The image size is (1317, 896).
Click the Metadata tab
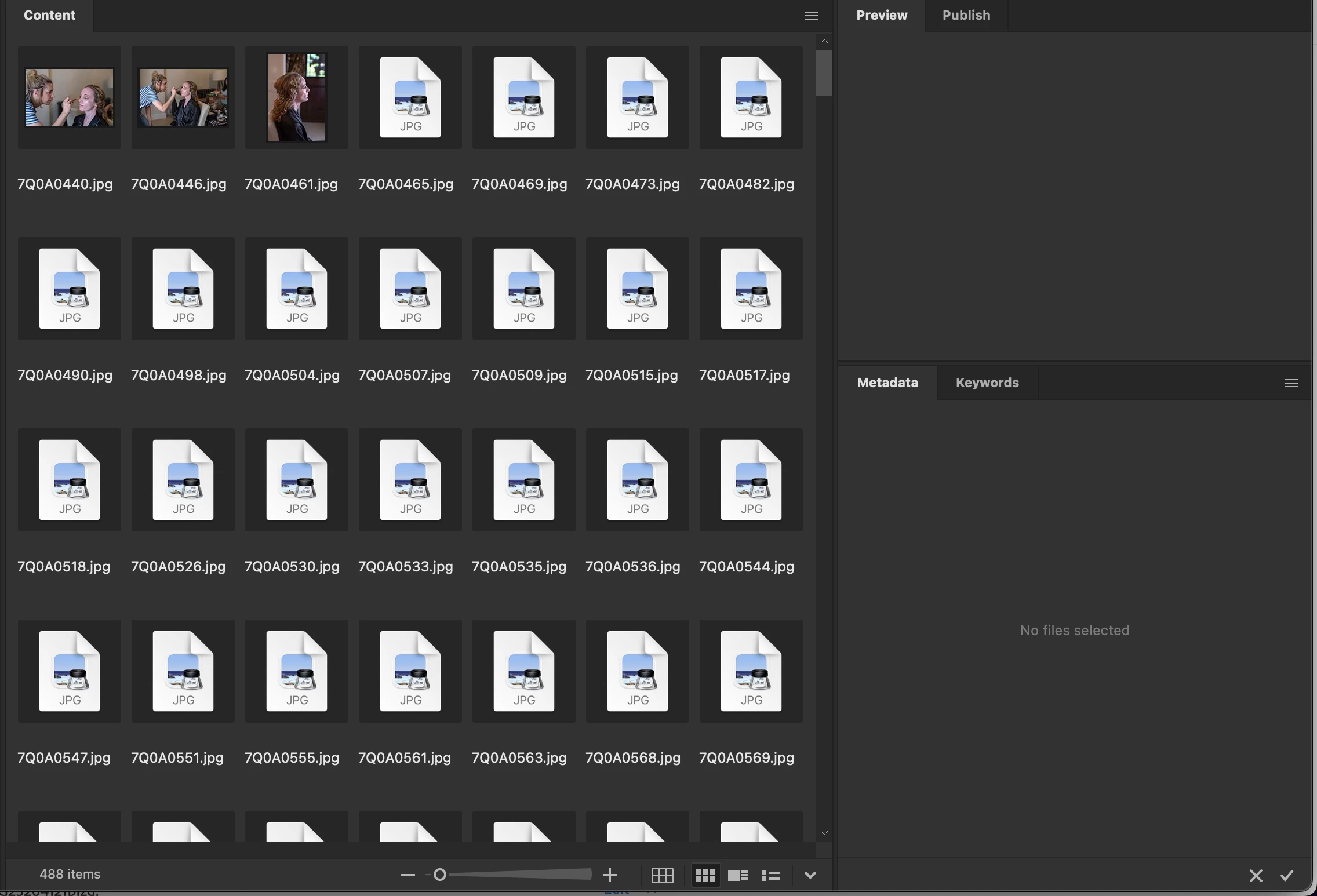tap(887, 383)
